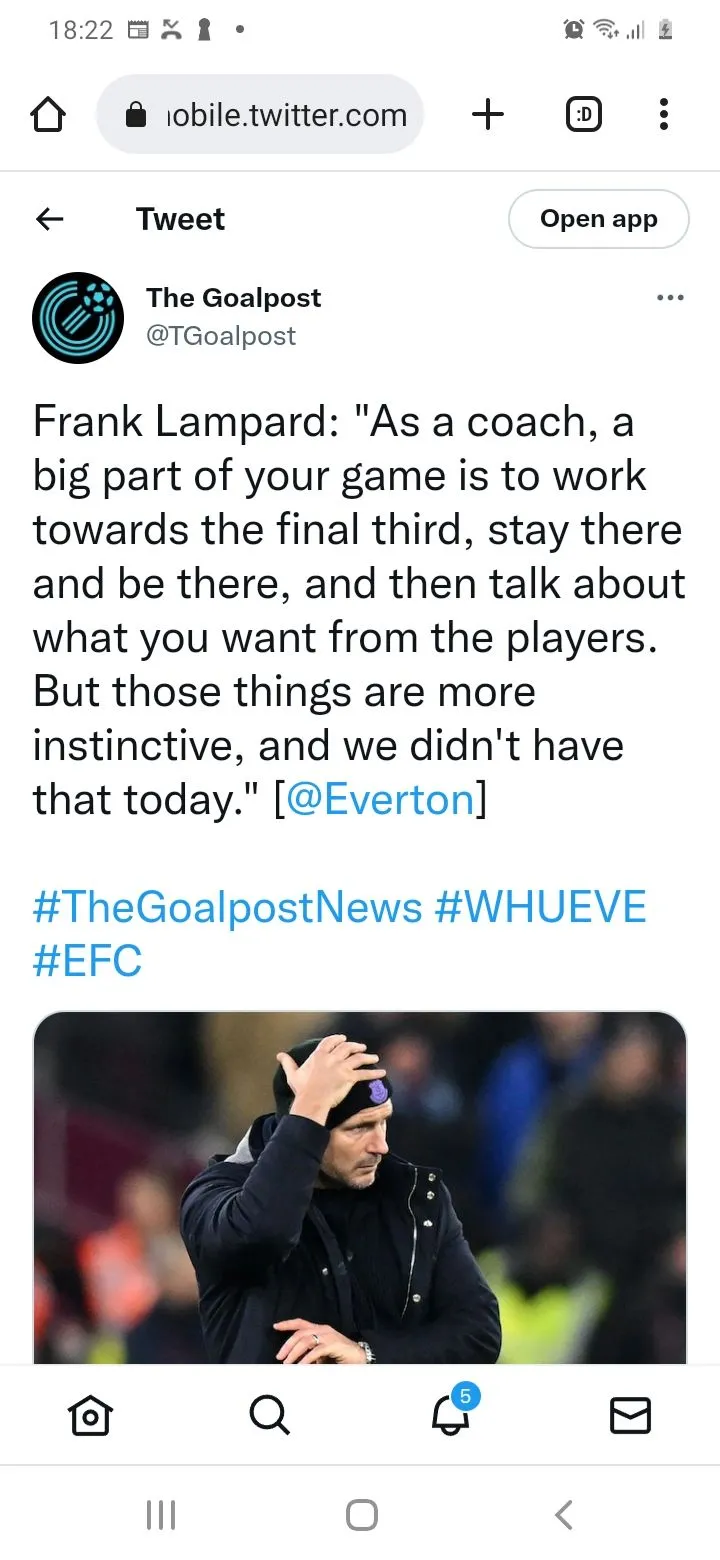
Task: Open the Messages envelope tab
Action: [x=630, y=1415]
